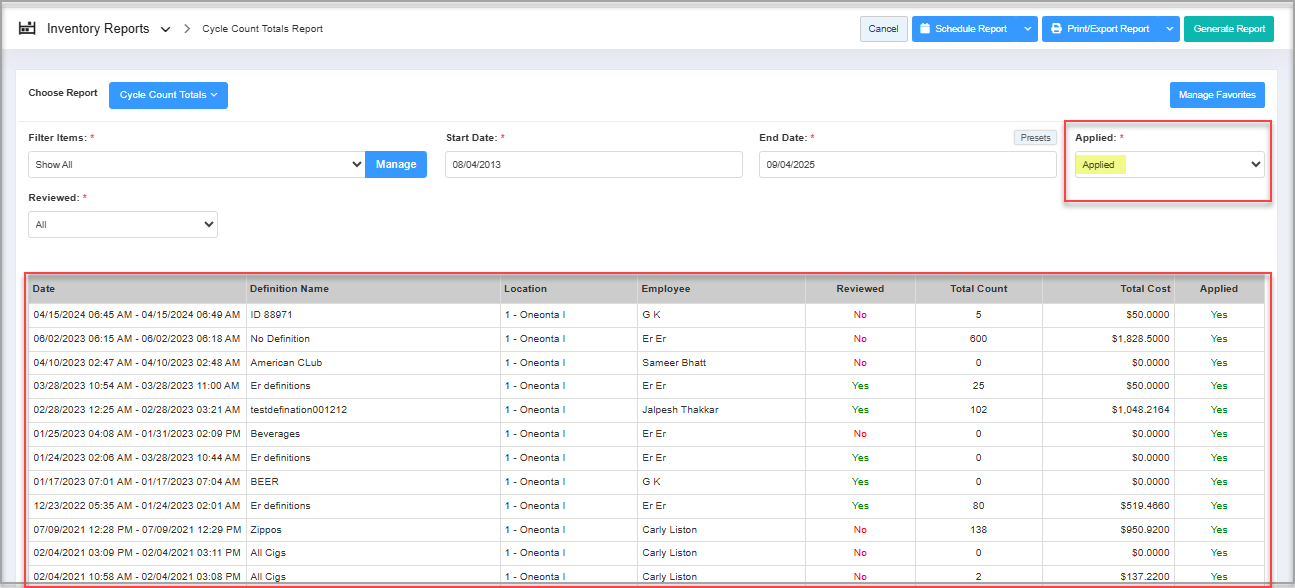
Task: Open the Filter Items Show All dropdown
Action: [x=196, y=164]
